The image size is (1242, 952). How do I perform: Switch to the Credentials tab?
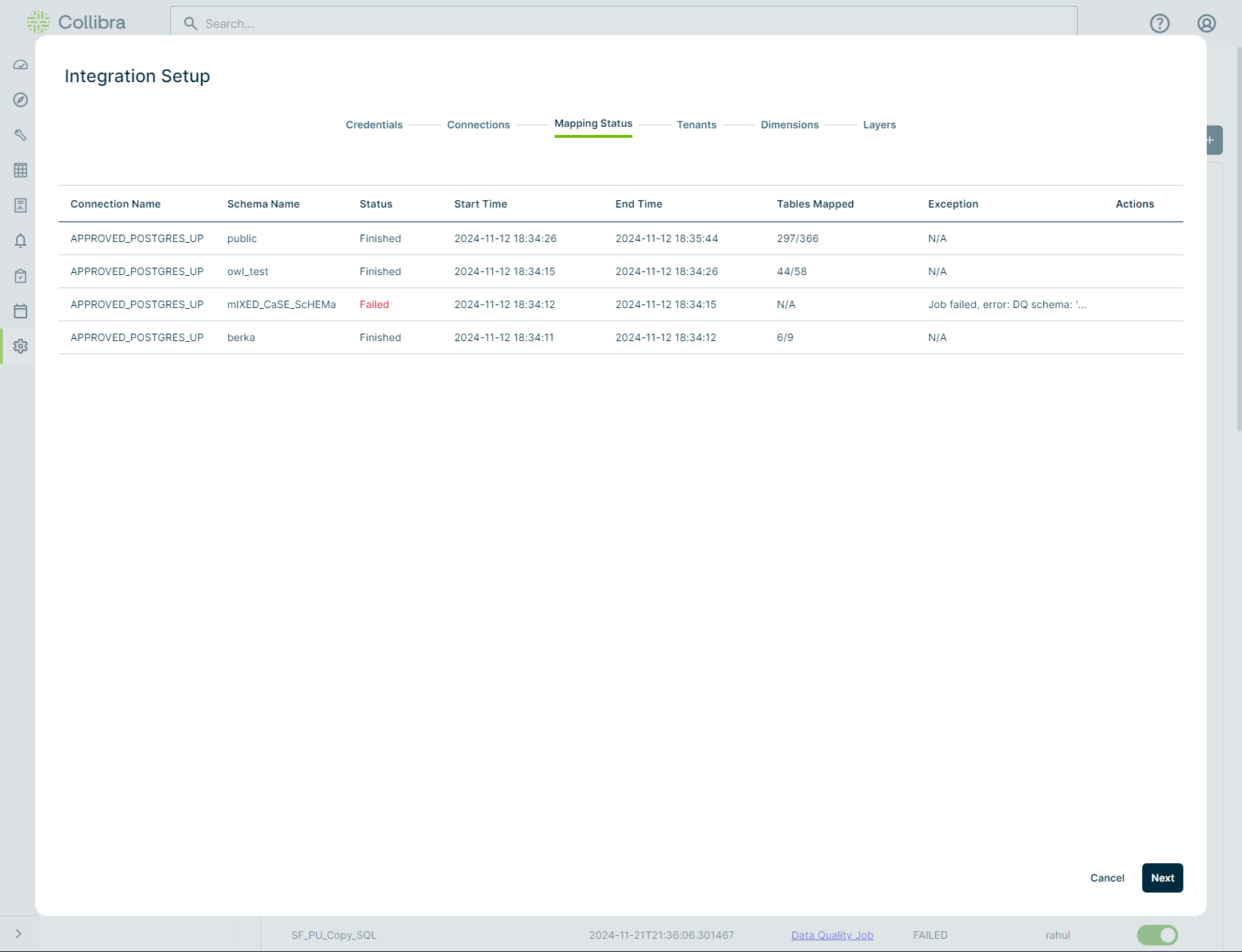(x=373, y=125)
